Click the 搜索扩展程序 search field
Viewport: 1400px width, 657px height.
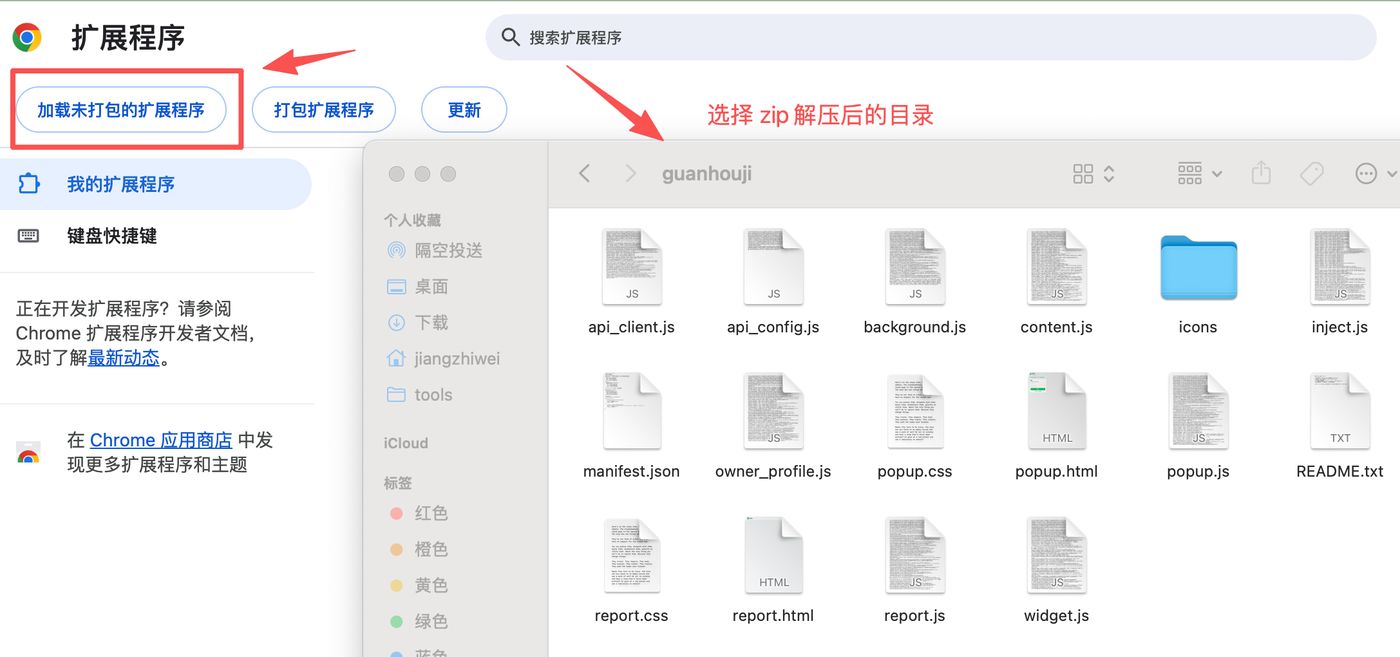coord(930,37)
